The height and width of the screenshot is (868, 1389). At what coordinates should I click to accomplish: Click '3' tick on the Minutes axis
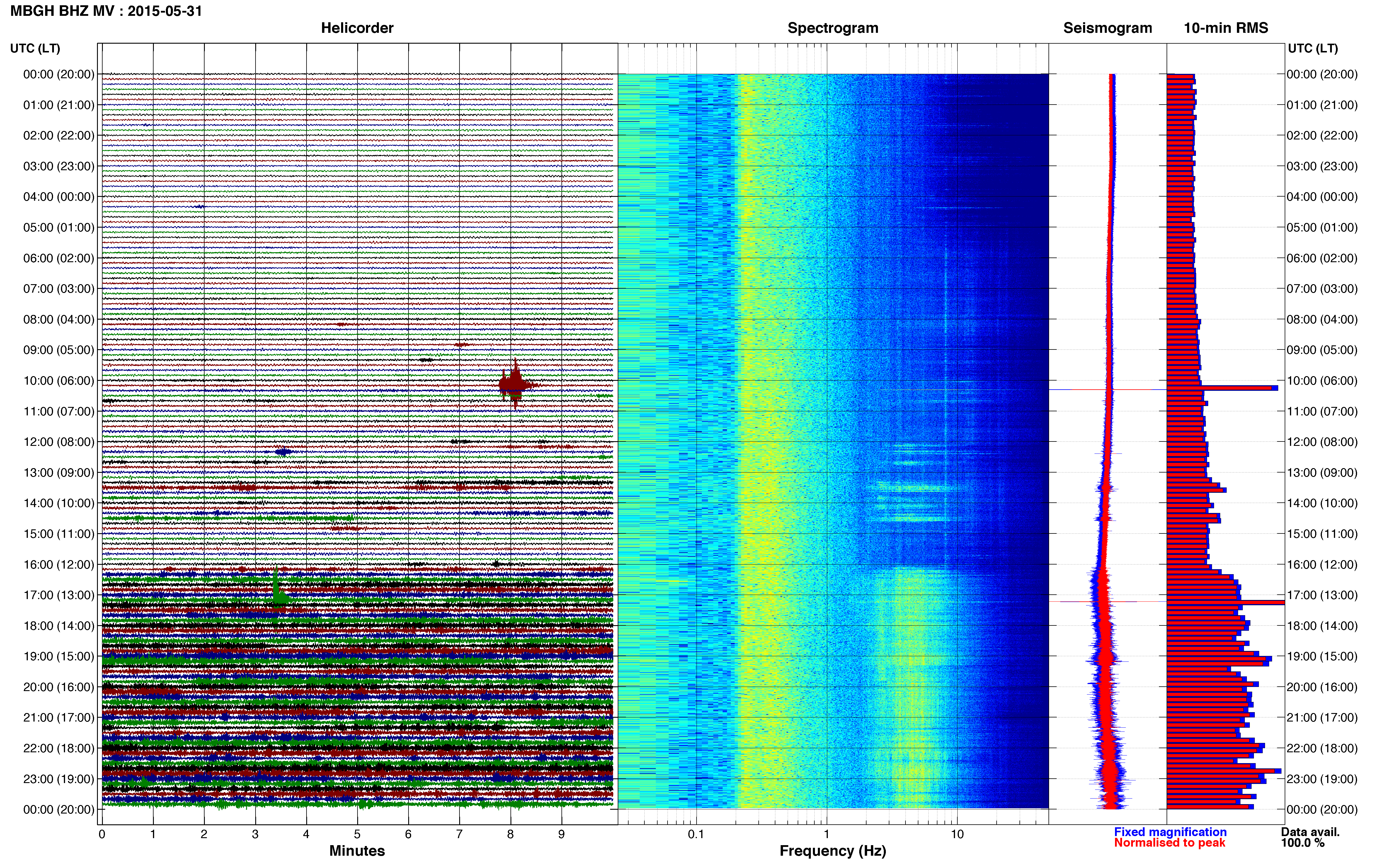pyautogui.click(x=255, y=834)
